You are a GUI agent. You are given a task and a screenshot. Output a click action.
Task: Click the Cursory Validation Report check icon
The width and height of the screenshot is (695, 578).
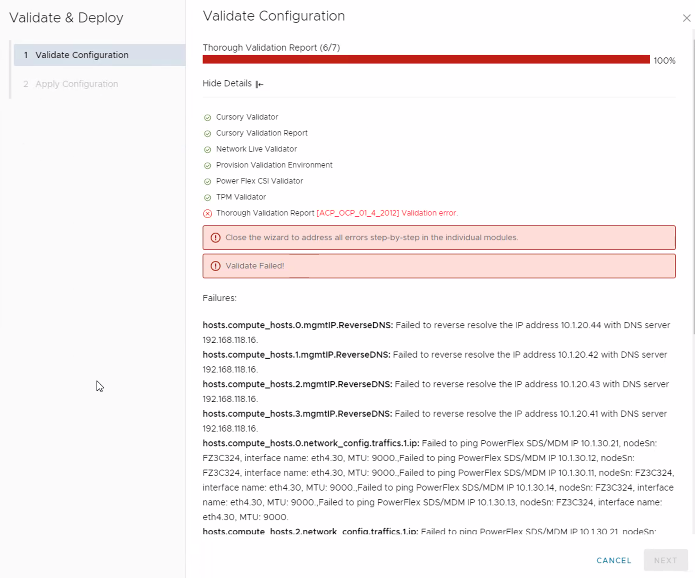(207, 133)
